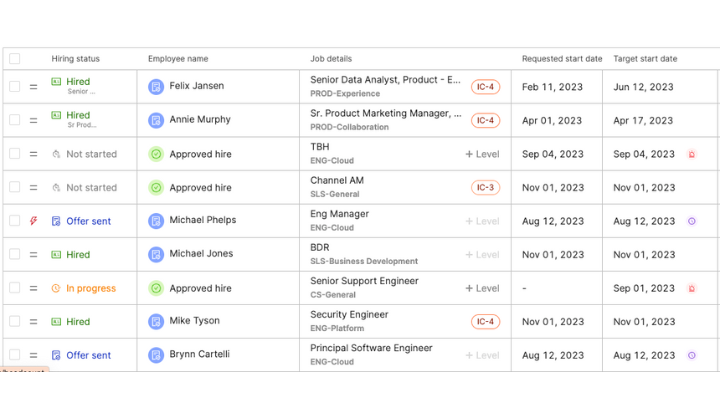Open the IC-4 level badge for Senior Data Analyst
720x405 pixels.
485,87
